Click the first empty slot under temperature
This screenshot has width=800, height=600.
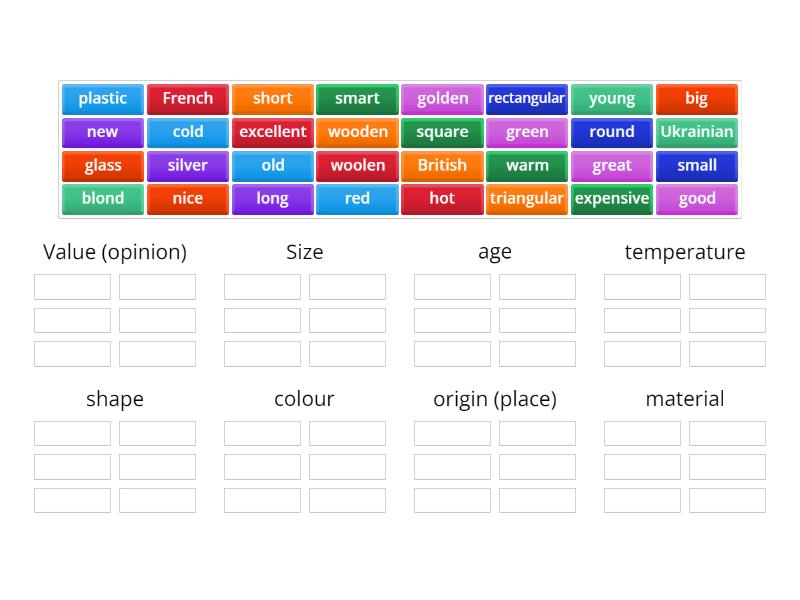(x=641, y=286)
